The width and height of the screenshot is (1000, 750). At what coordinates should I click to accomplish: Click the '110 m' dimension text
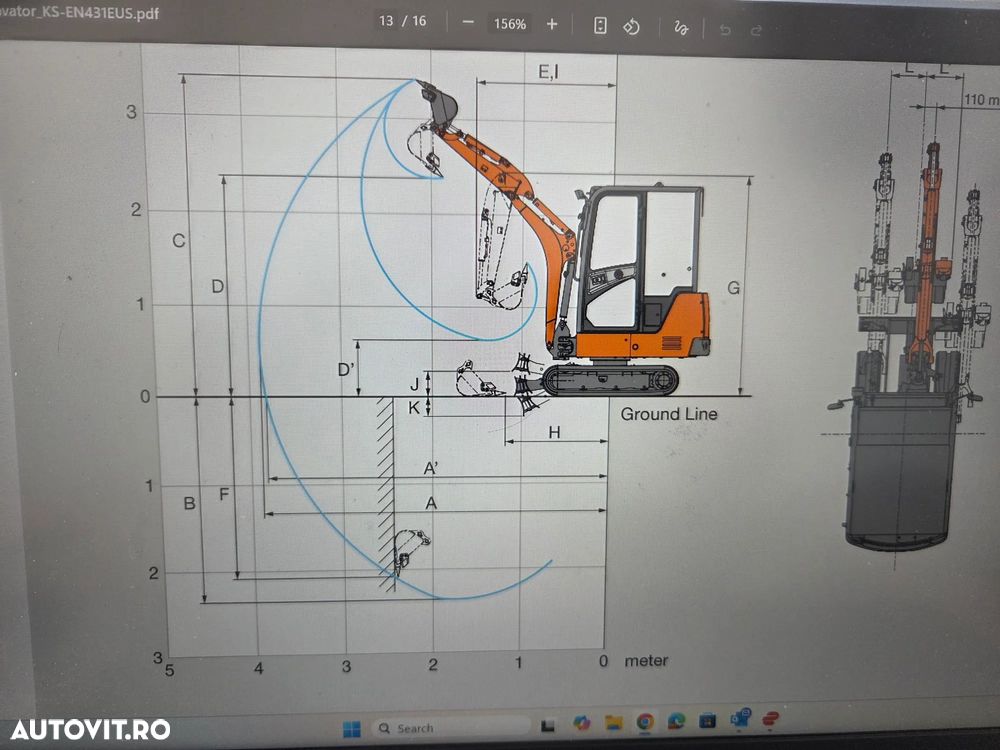[981, 99]
